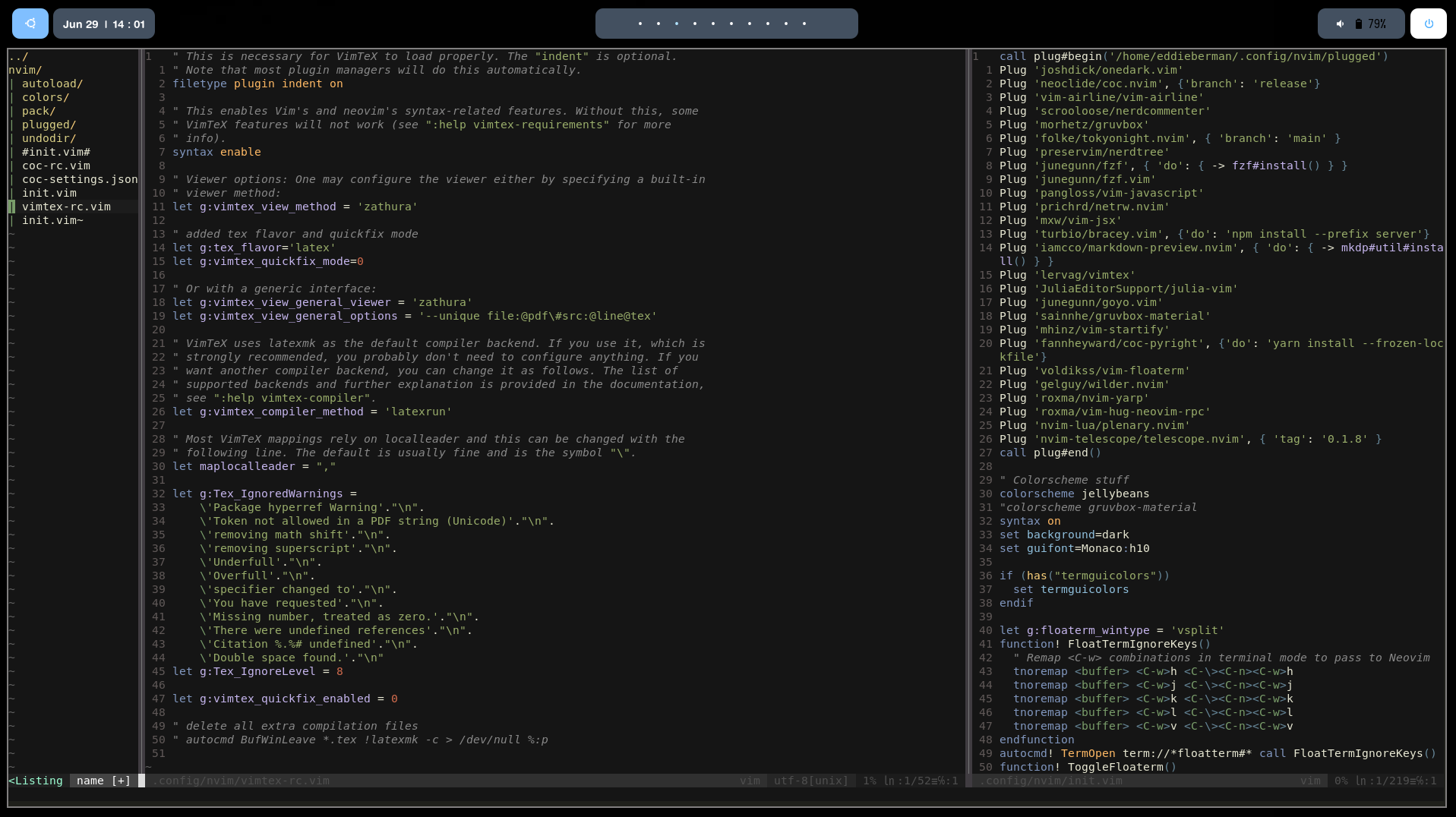Image resolution: width=1456 pixels, height=817 pixels.
Task: Click 'colorscheme jellybeans' line
Action: [x=1075, y=494]
